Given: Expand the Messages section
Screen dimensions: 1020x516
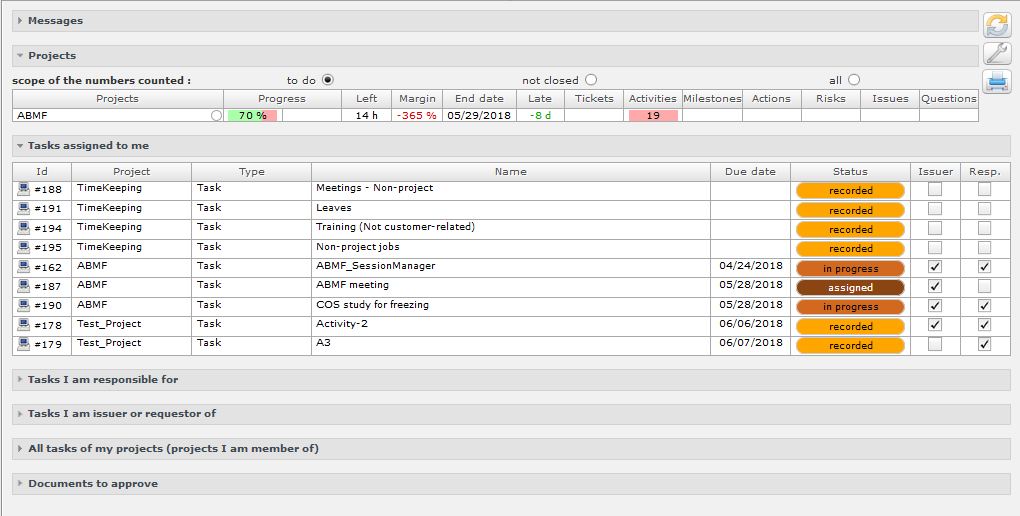Looking at the screenshot, I should [x=55, y=21].
